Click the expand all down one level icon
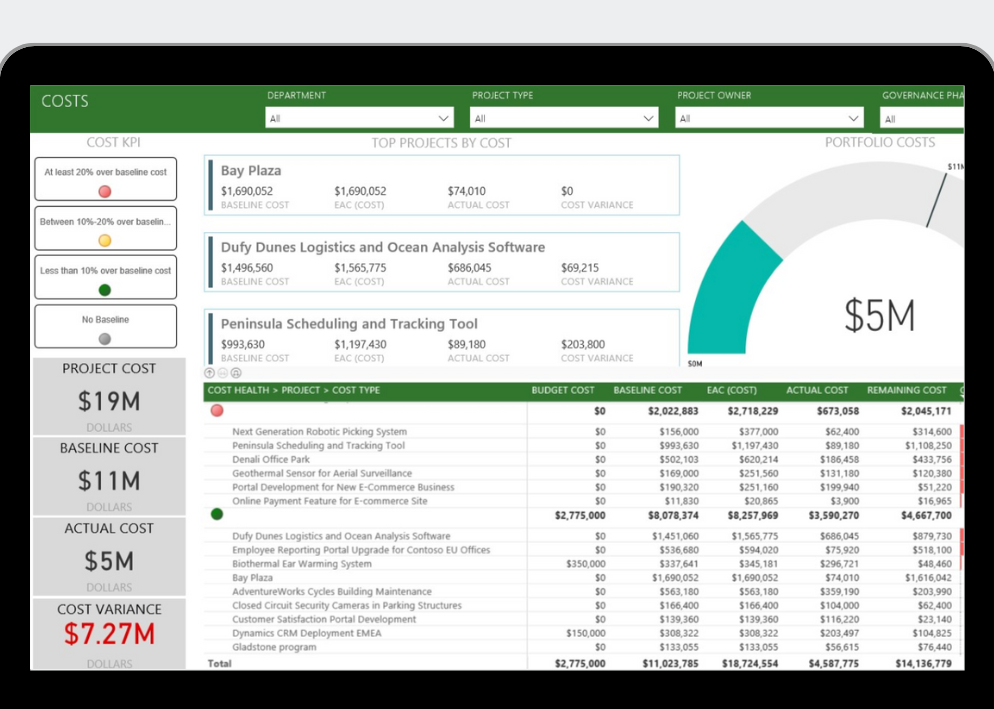The width and height of the screenshot is (994, 709). [x=236, y=373]
